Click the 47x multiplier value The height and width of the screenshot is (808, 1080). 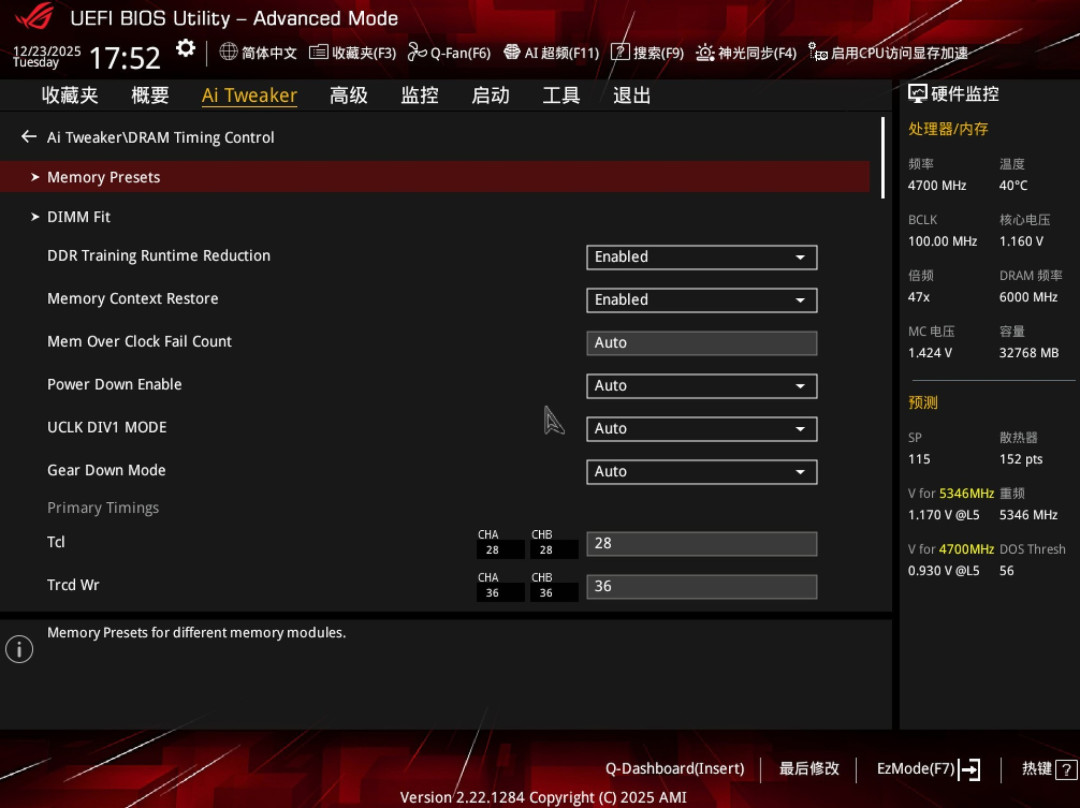pyautogui.click(x=919, y=297)
